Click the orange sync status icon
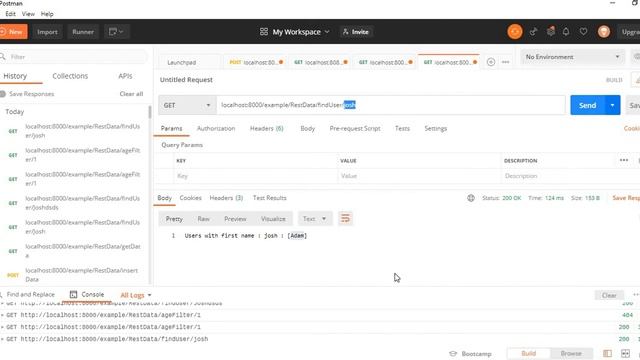 click(x=515, y=31)
